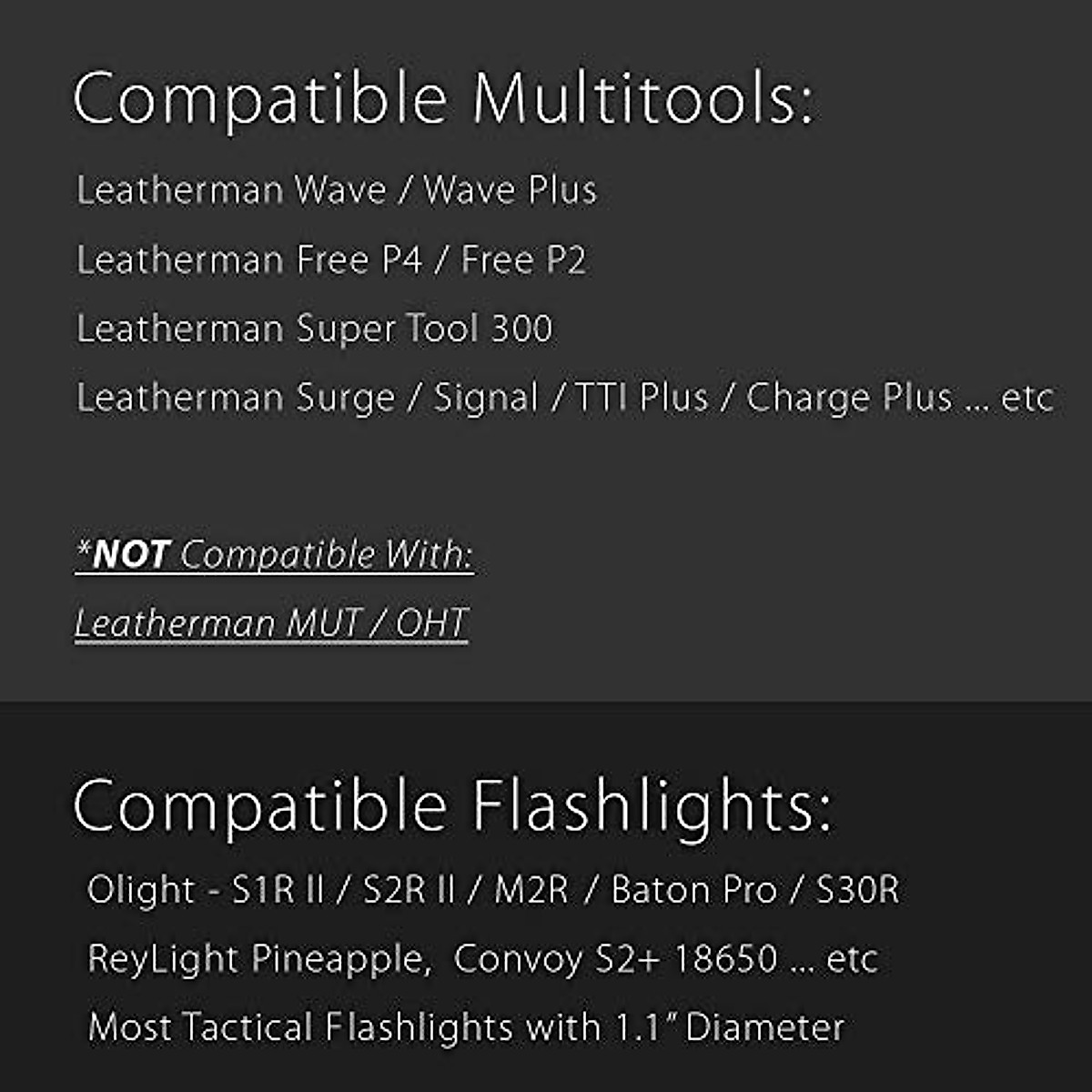Click the "Leatherman Super Tool 300" line

(x=314, y=329)
